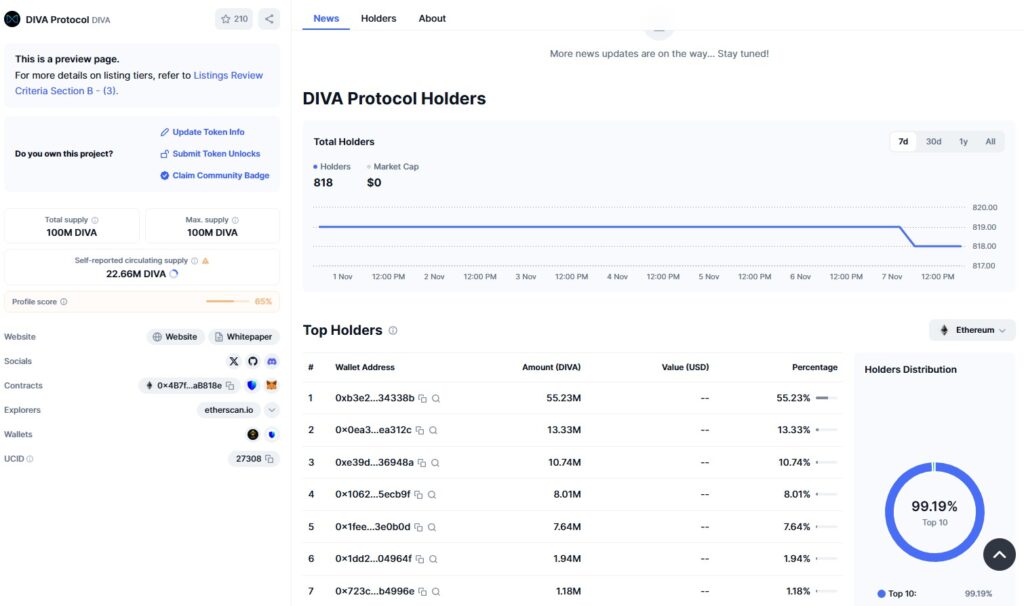Open the Whitepaper button
The width and height of the screenshot is (1024, 606).
click(243, 337)
